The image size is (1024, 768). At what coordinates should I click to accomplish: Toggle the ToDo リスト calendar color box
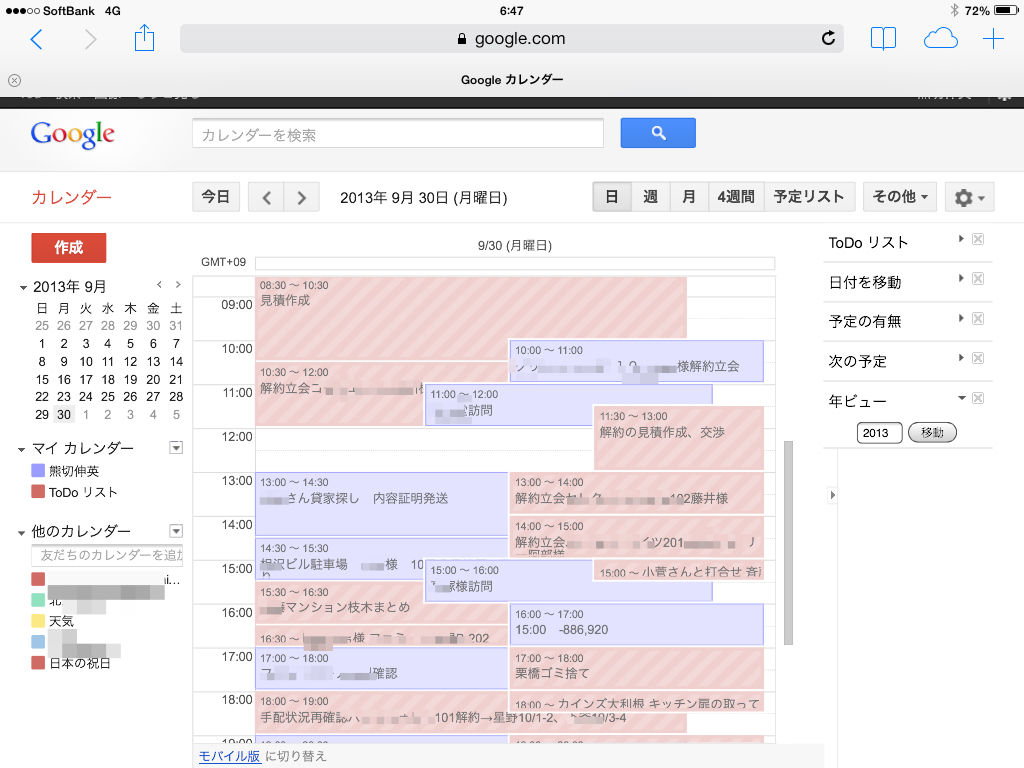tap(38, 492)
